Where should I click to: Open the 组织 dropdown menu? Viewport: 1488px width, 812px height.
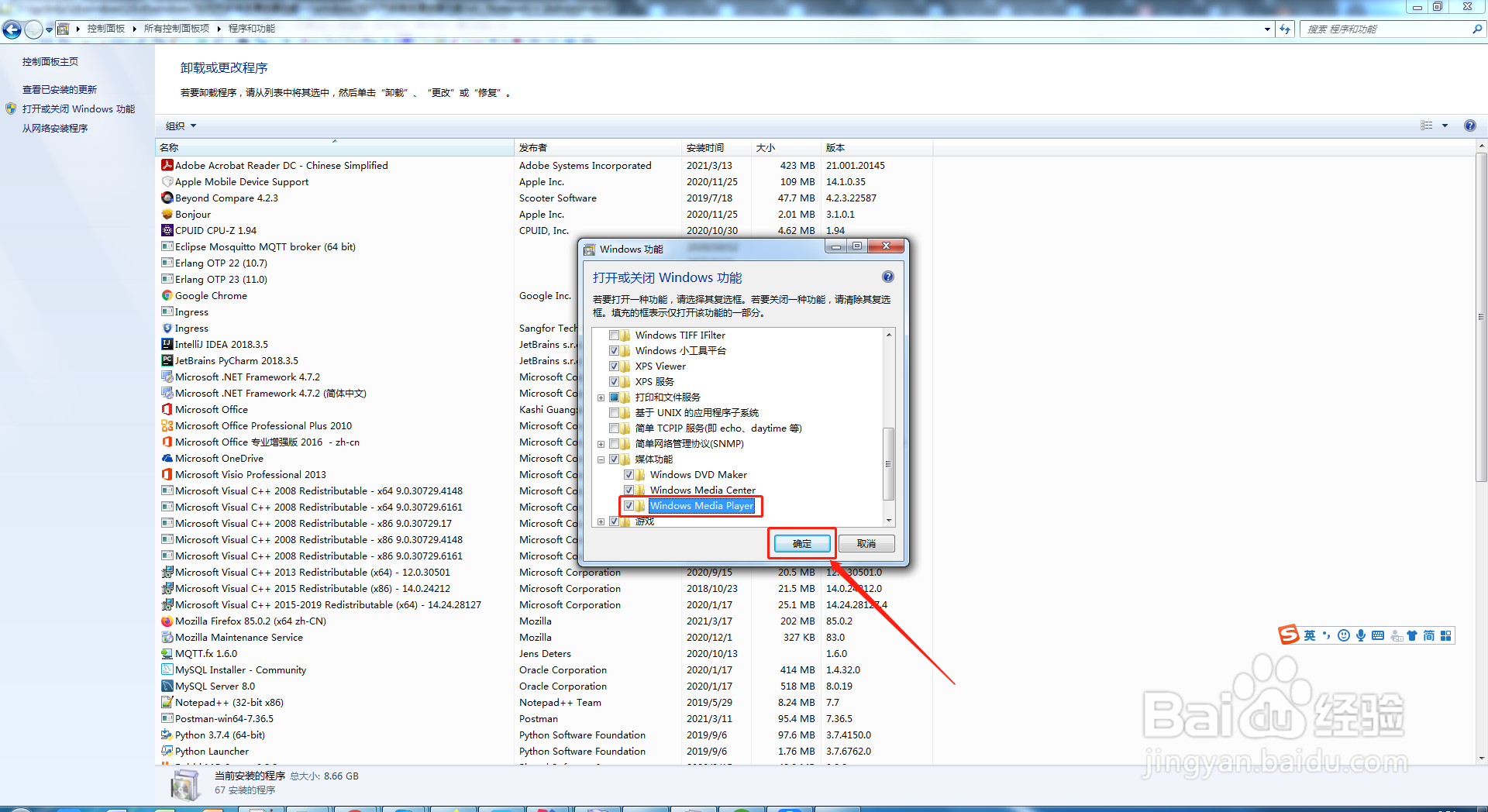pos(181,126)
